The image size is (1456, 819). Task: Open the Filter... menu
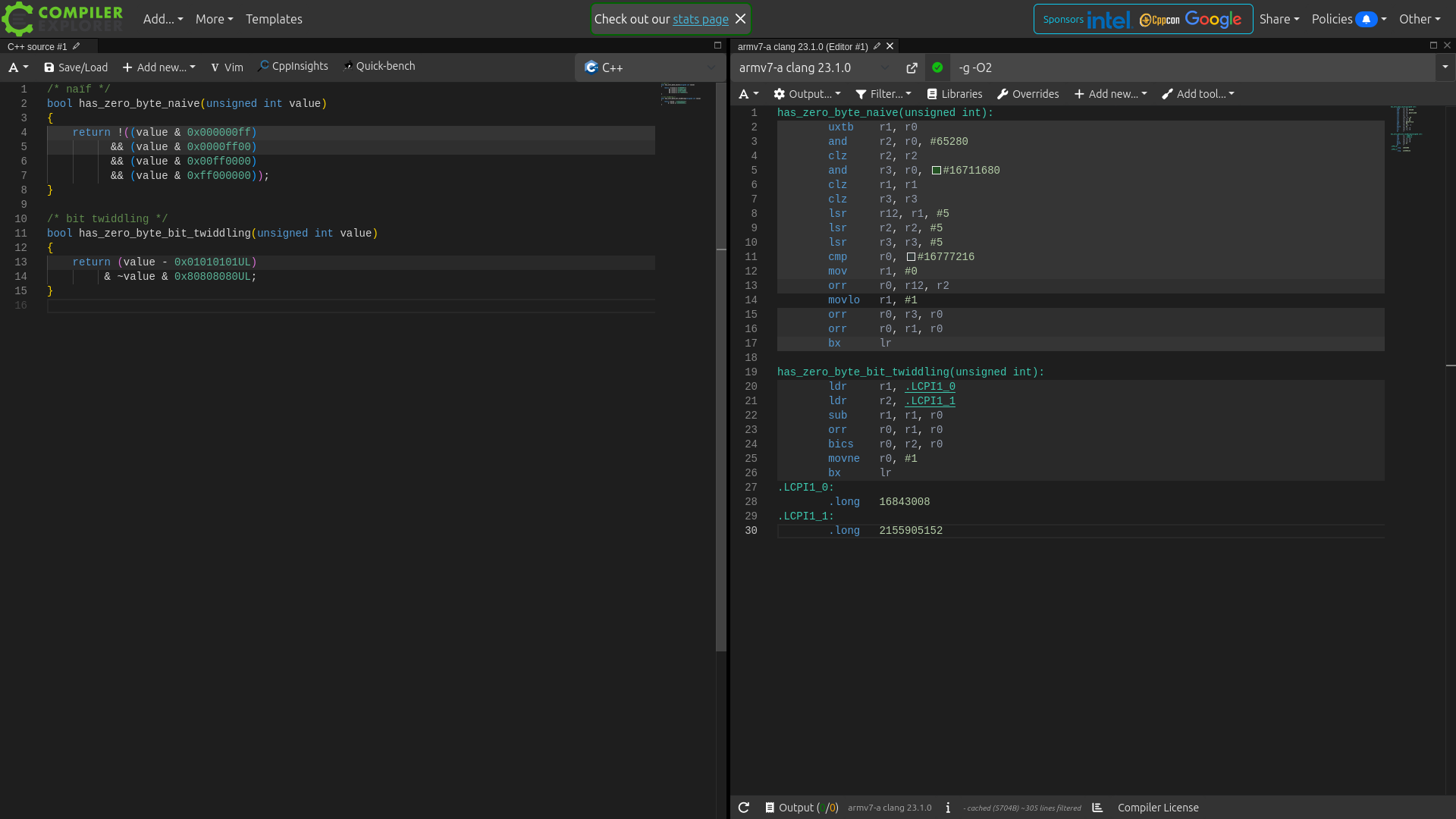coord(883,94)
